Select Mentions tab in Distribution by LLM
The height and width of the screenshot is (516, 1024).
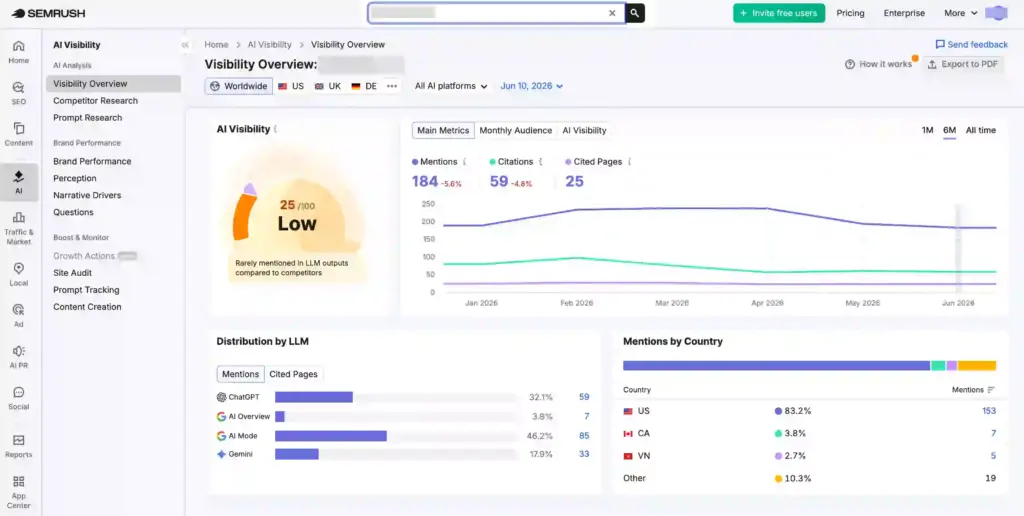tap(240, 374)
